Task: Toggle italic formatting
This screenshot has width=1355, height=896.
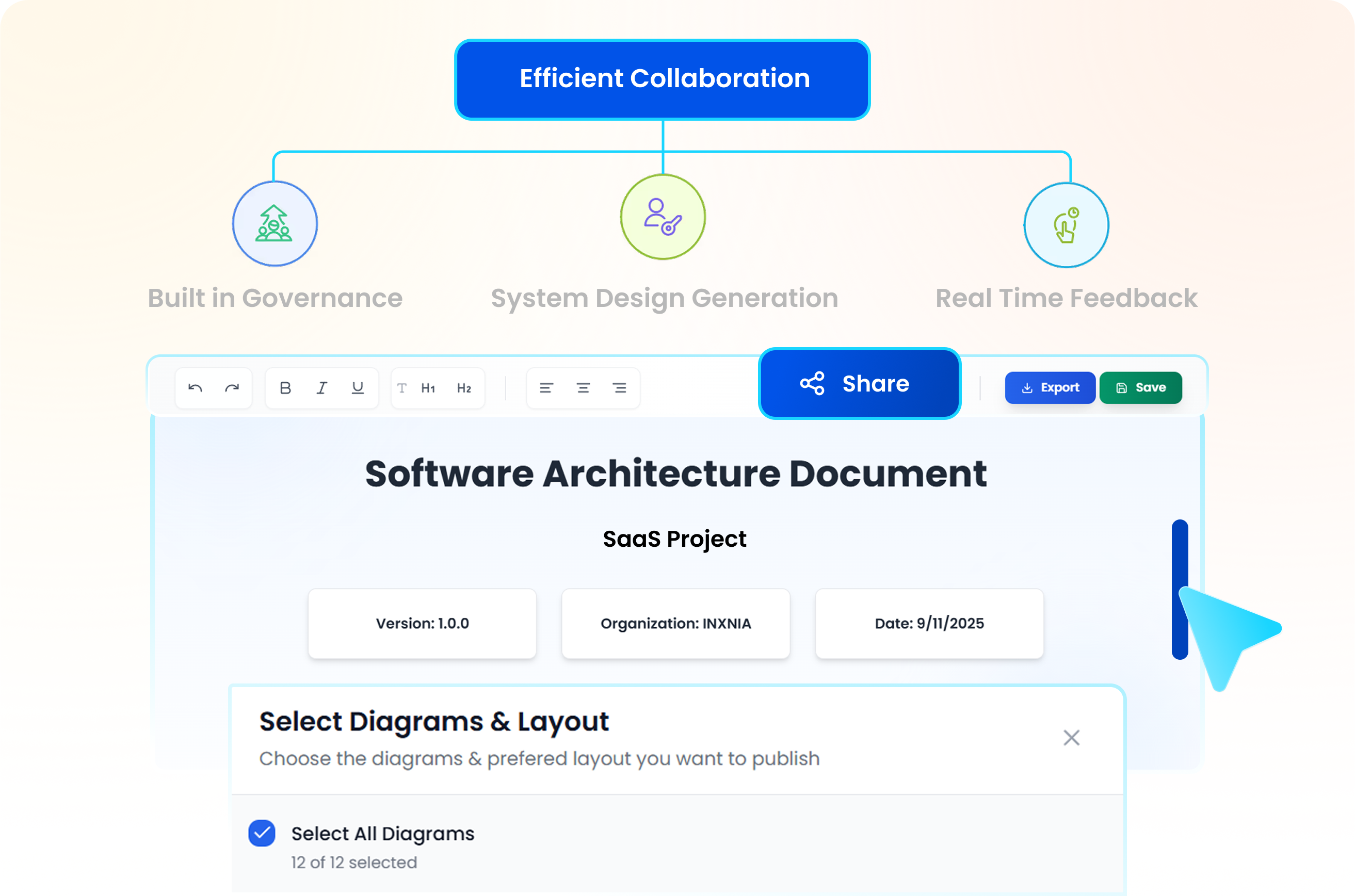Action: pos(322,388)
